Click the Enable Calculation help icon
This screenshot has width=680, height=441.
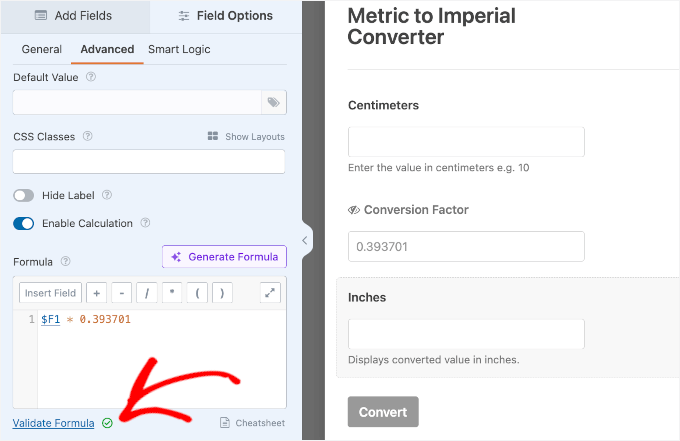pyautogui.click(x=145, y=223)
